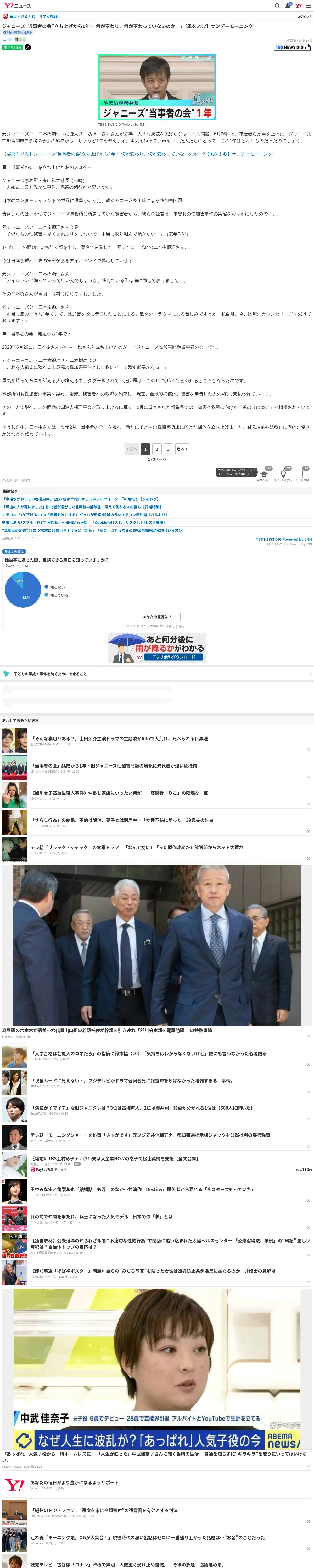Open the Yahoo! ニュース logo home
314x1568 pixels.
(17, 5)
